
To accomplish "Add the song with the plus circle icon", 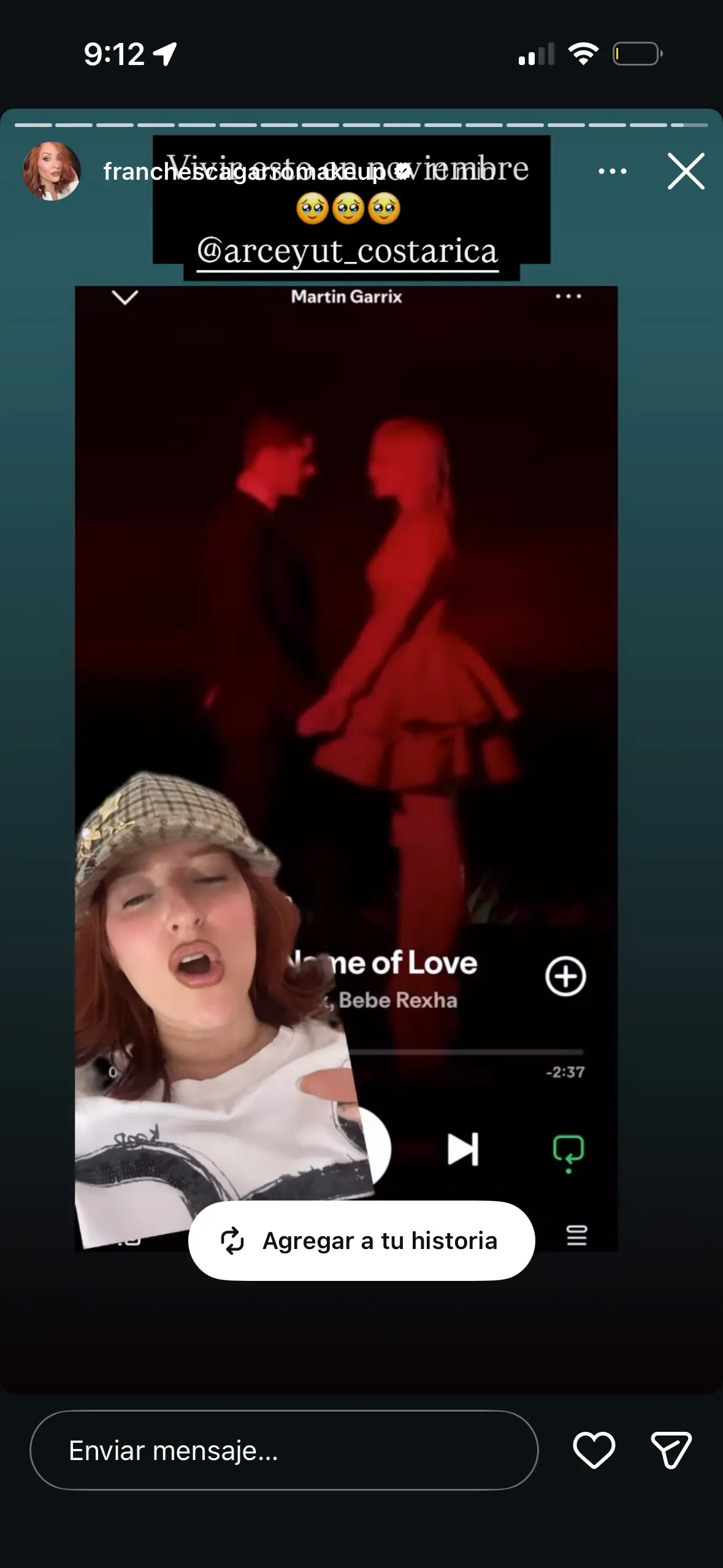I will [x=565, y=976].
